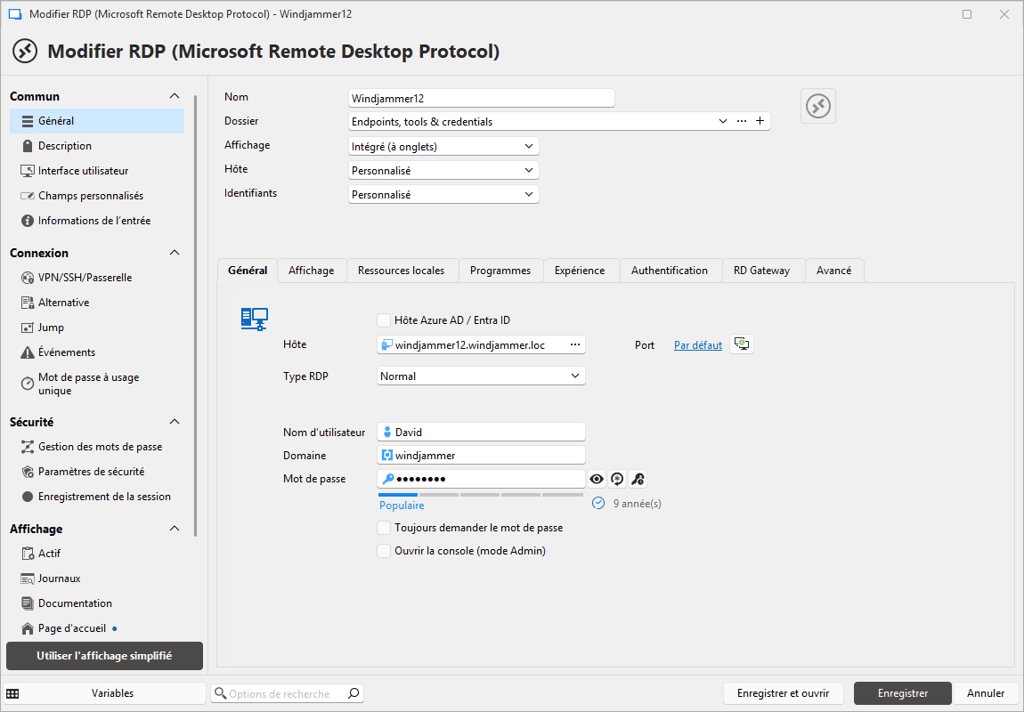Screen dimensions: 1024x712
Task: Click the Nom input field
Action: (481, 97)
